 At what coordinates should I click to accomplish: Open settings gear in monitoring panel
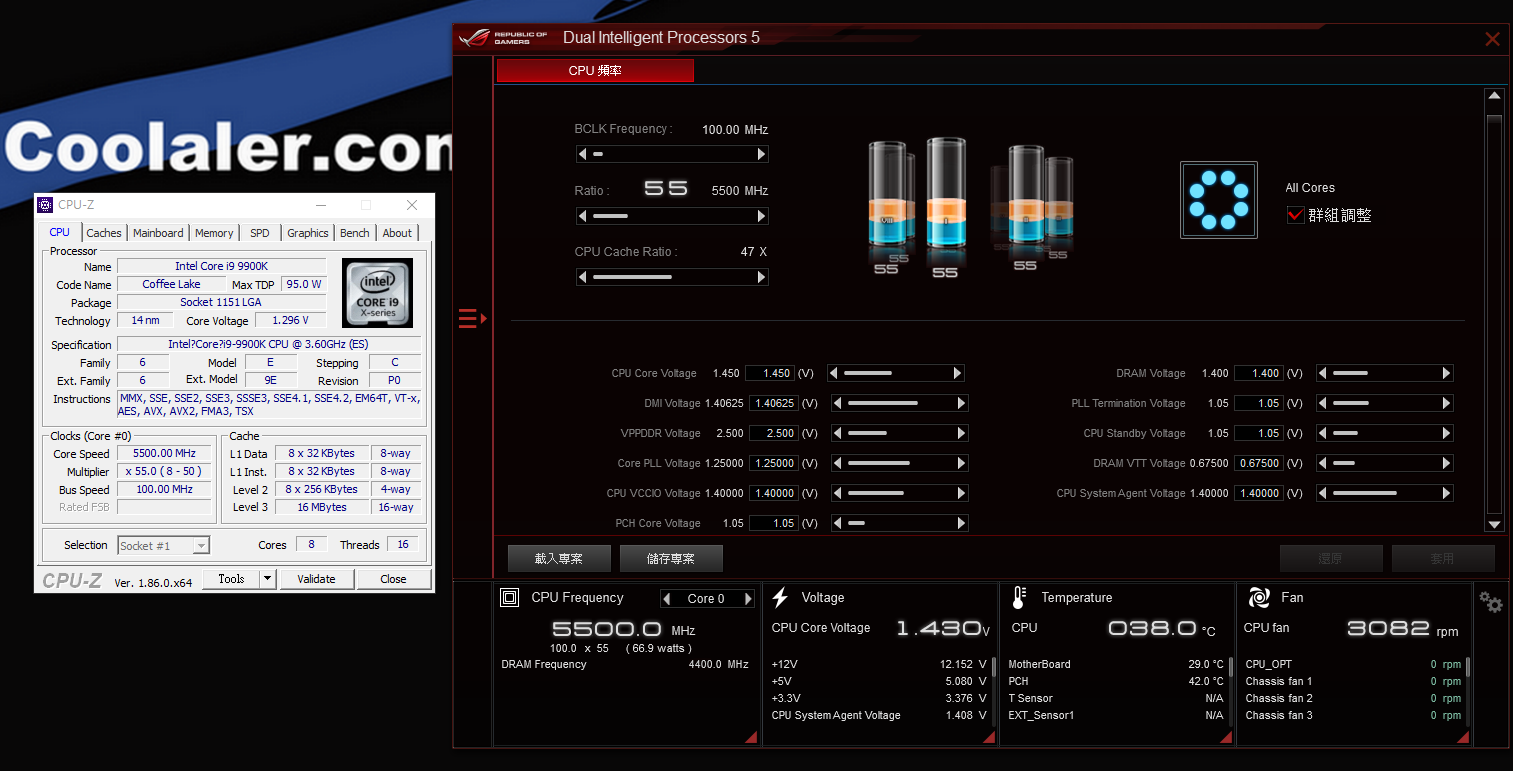point(1490,602)
